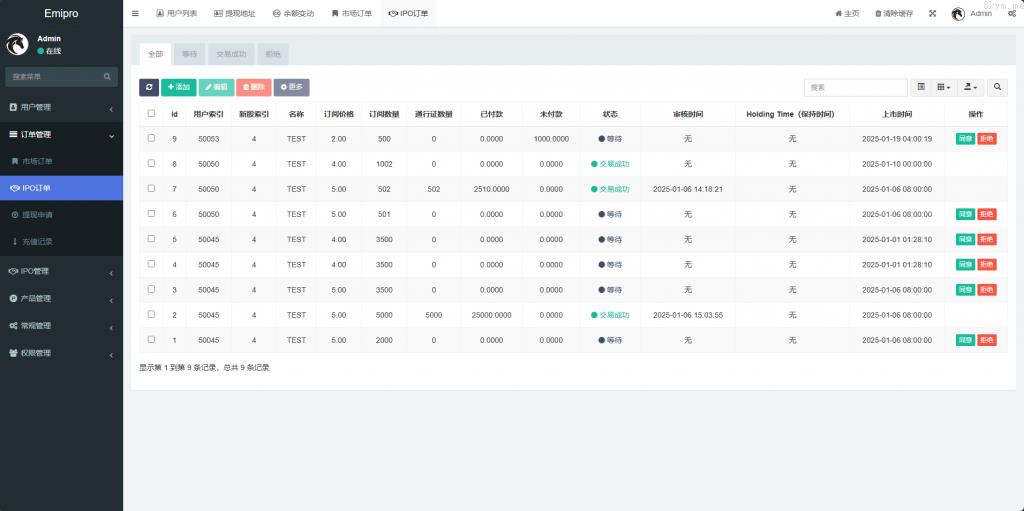Click the fullscreen toggle icon
Image resolution: width=1024 pixels, height=511 pixels.
[933, 13]
